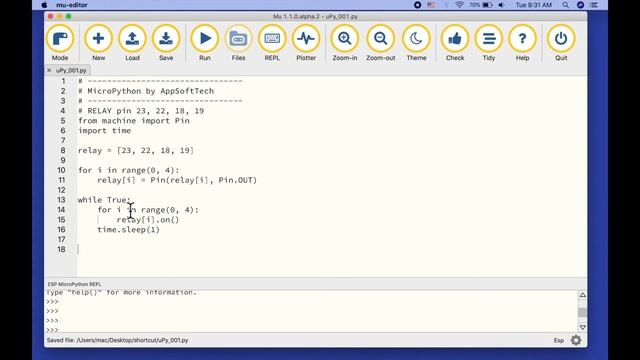Screen dimensions: 640x360
Task: Open the Mode selector
Action: tap(60, 43)
